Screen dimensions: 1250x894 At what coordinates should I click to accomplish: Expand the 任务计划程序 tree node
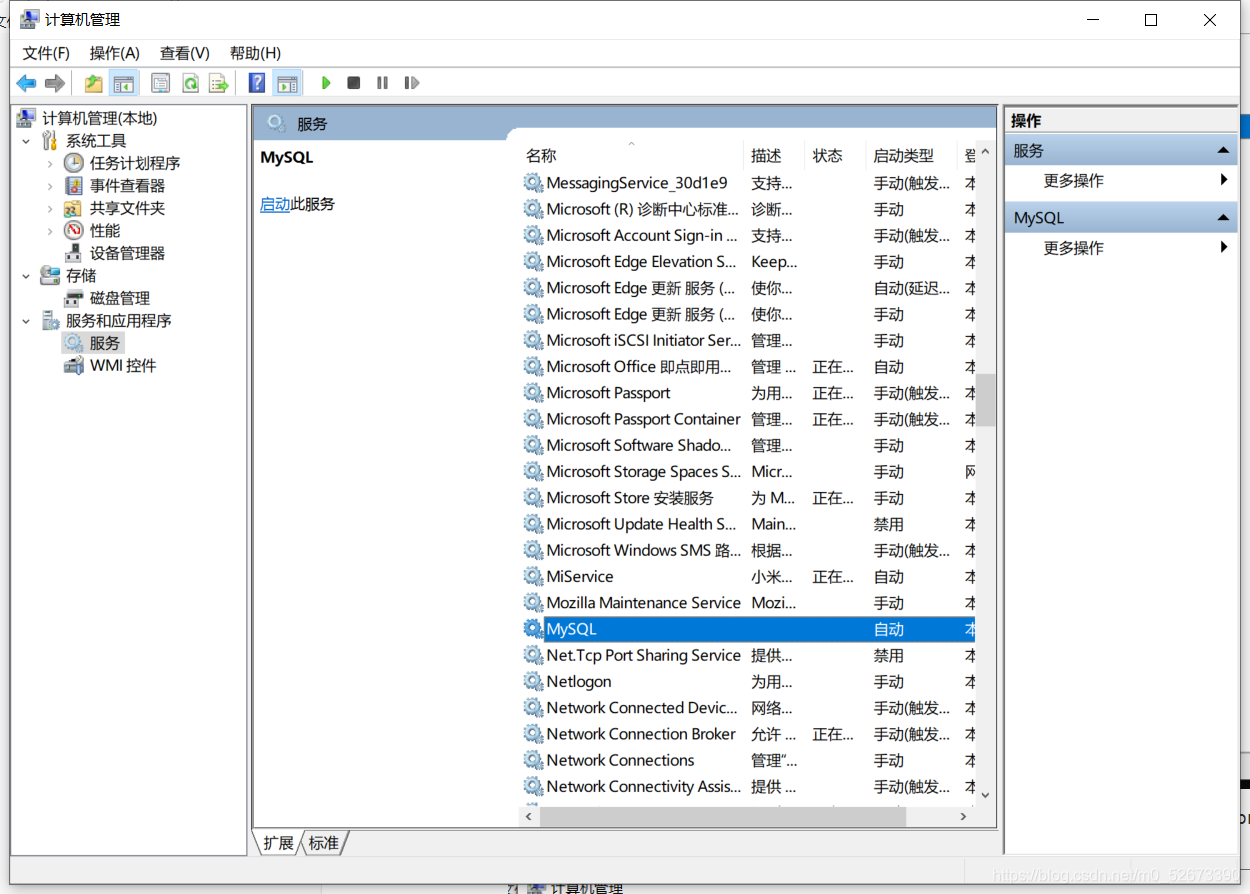[x=50, y=163]
